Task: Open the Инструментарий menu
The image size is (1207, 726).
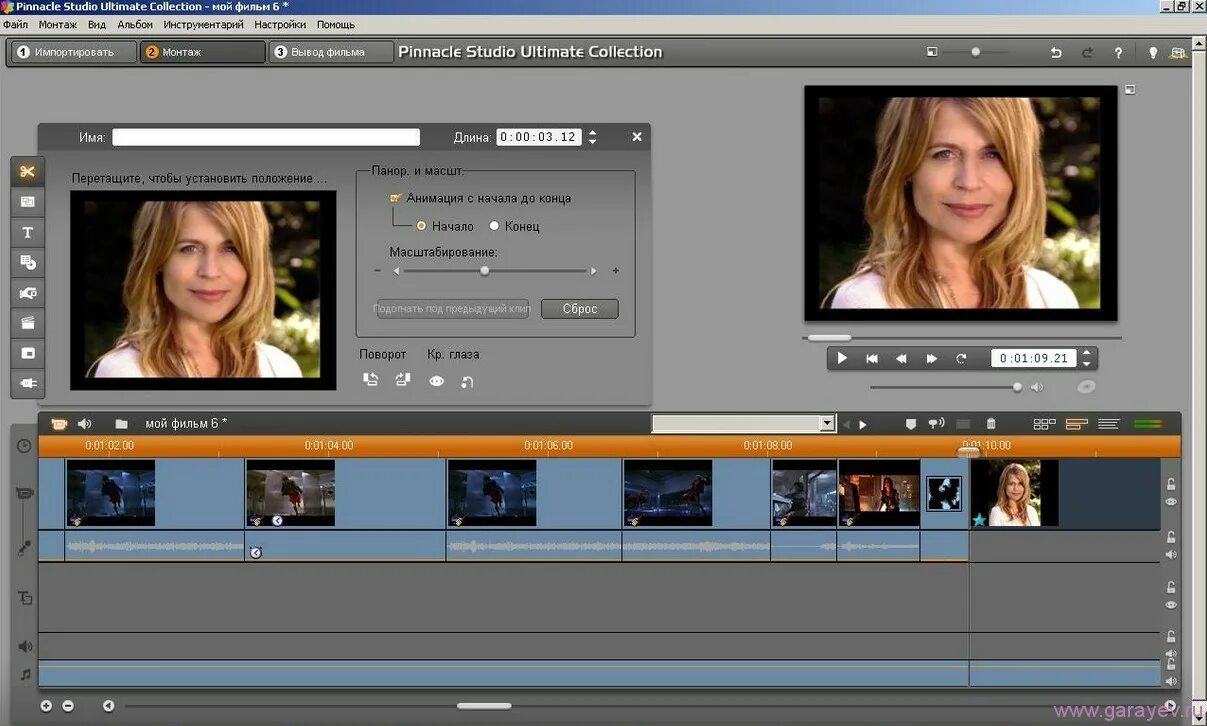Action: point(204,24)
